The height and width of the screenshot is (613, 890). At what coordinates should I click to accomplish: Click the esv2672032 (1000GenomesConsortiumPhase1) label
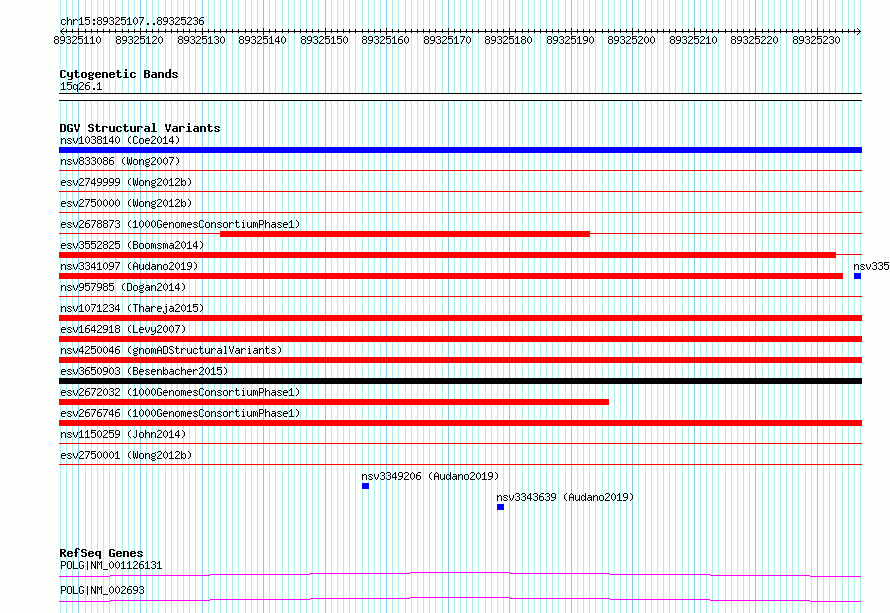tap(180, 392)
